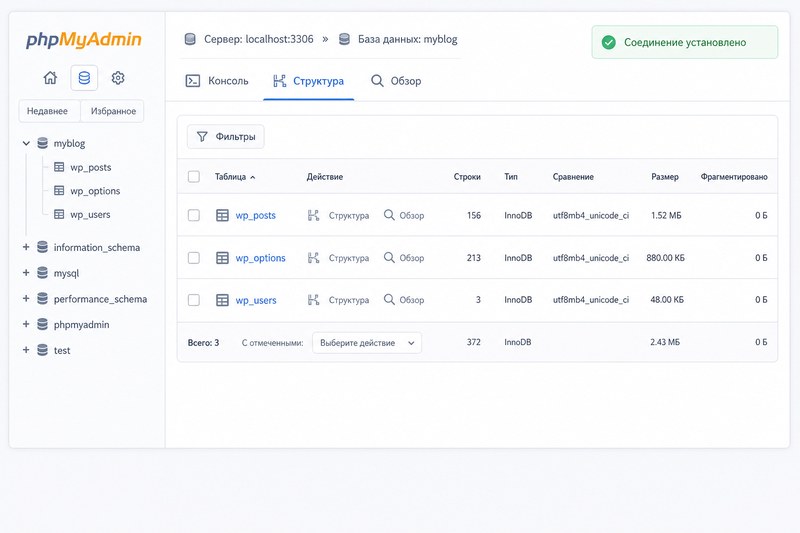Tick the select-all checkbox in table header
The width and height of the screenshot is (800, 533).
194,176
